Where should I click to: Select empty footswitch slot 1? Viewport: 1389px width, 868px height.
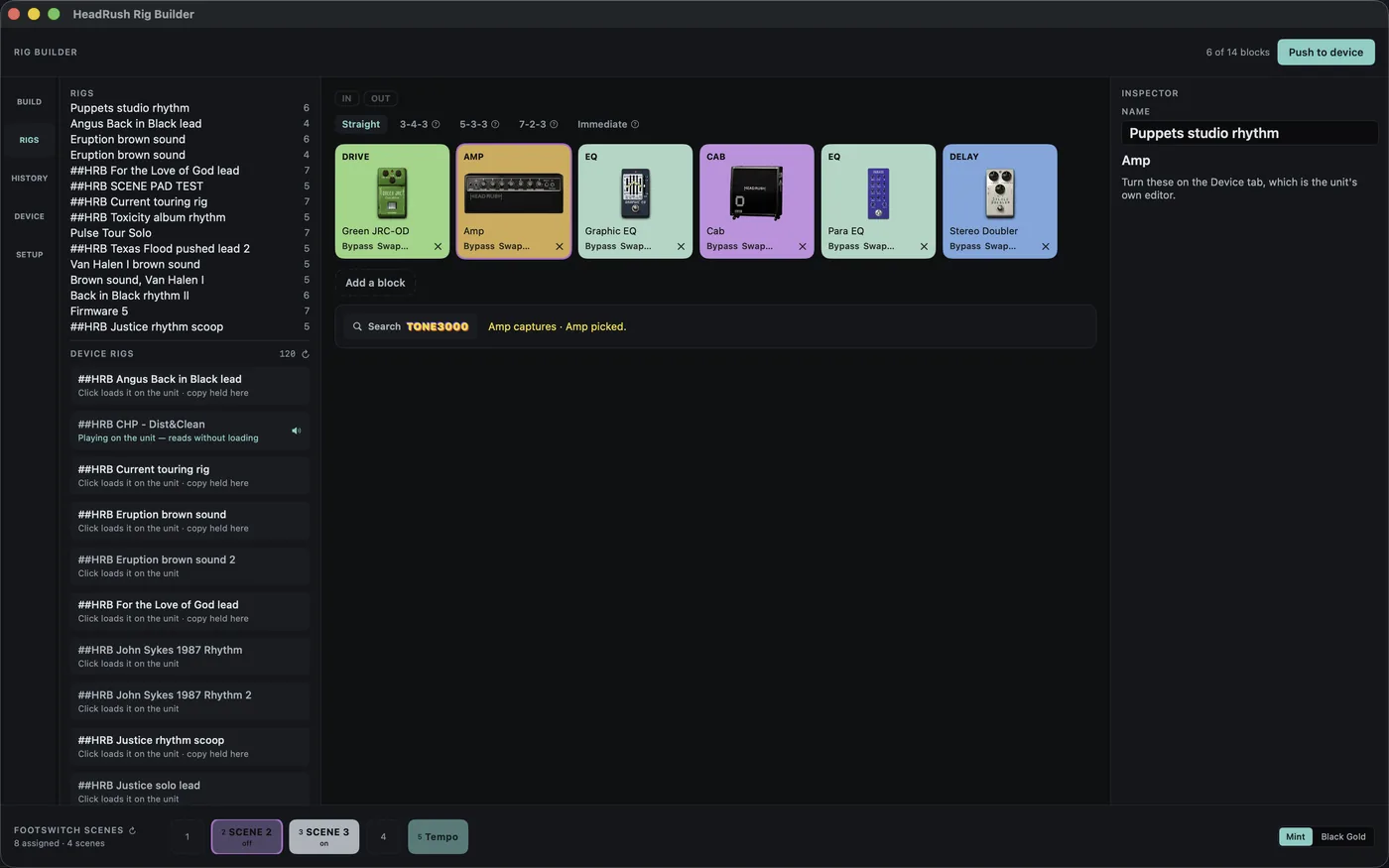pos(188,836)
